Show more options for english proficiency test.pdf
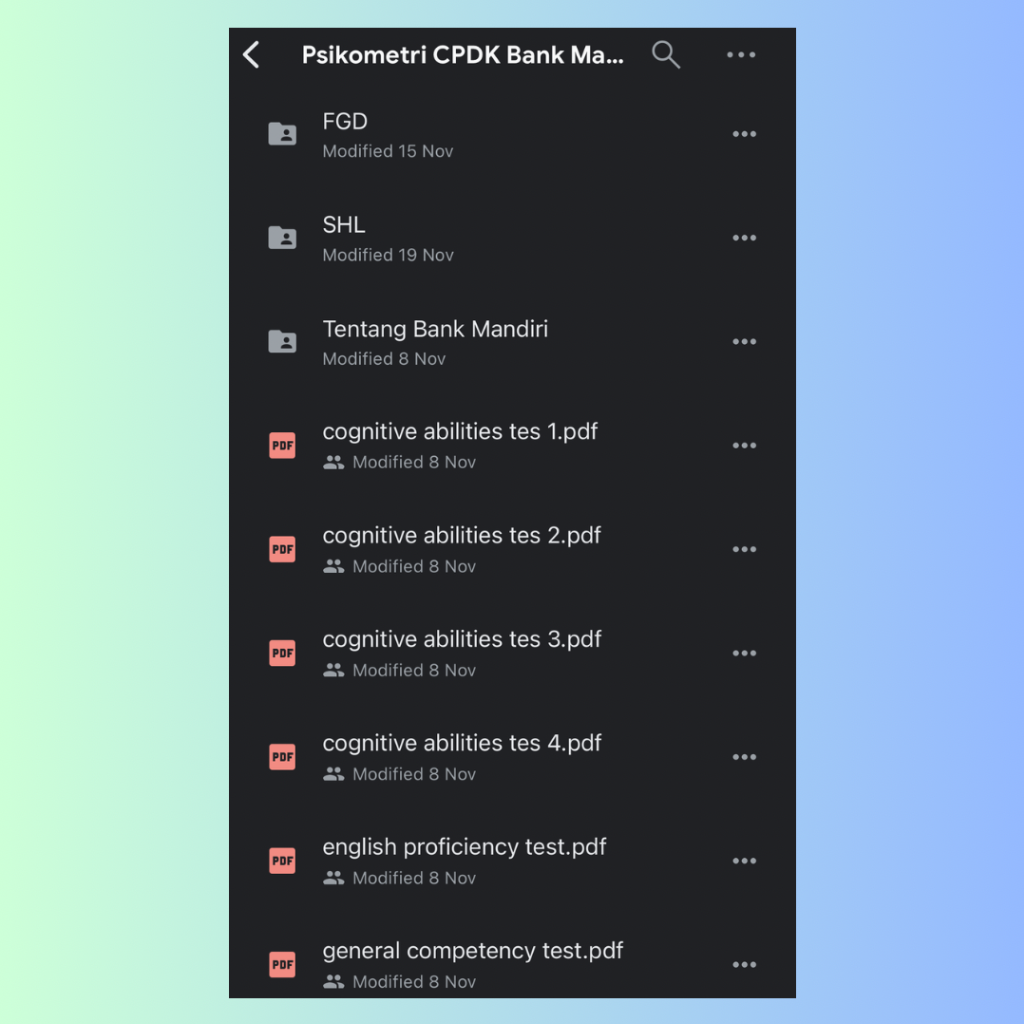 click(744, 861)
